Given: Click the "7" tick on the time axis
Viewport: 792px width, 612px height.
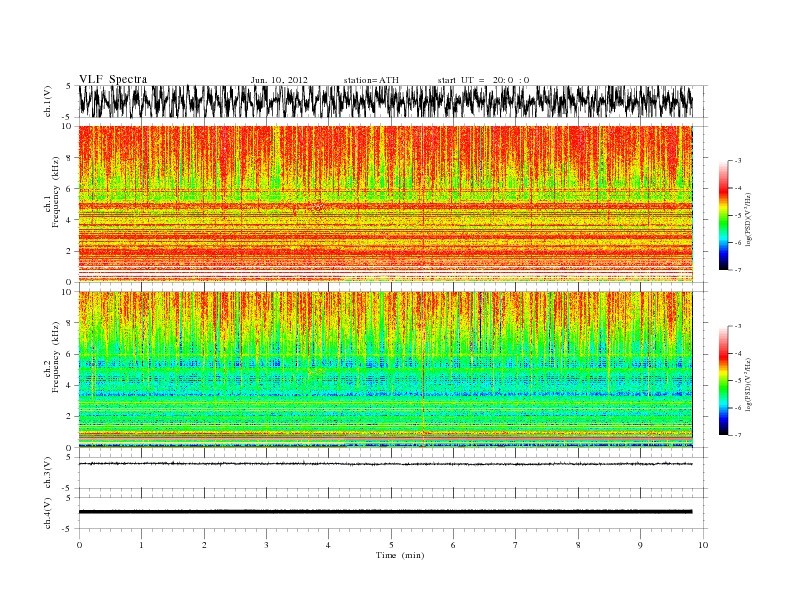Looking at the screenshot, I should tap(516, 545).
